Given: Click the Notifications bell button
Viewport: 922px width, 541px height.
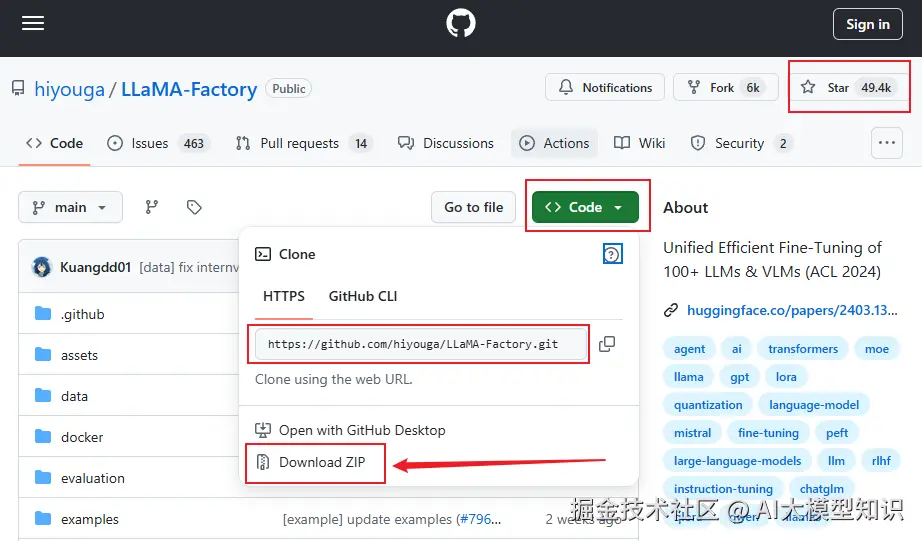Looking at the screenshot, I should 605,88.
